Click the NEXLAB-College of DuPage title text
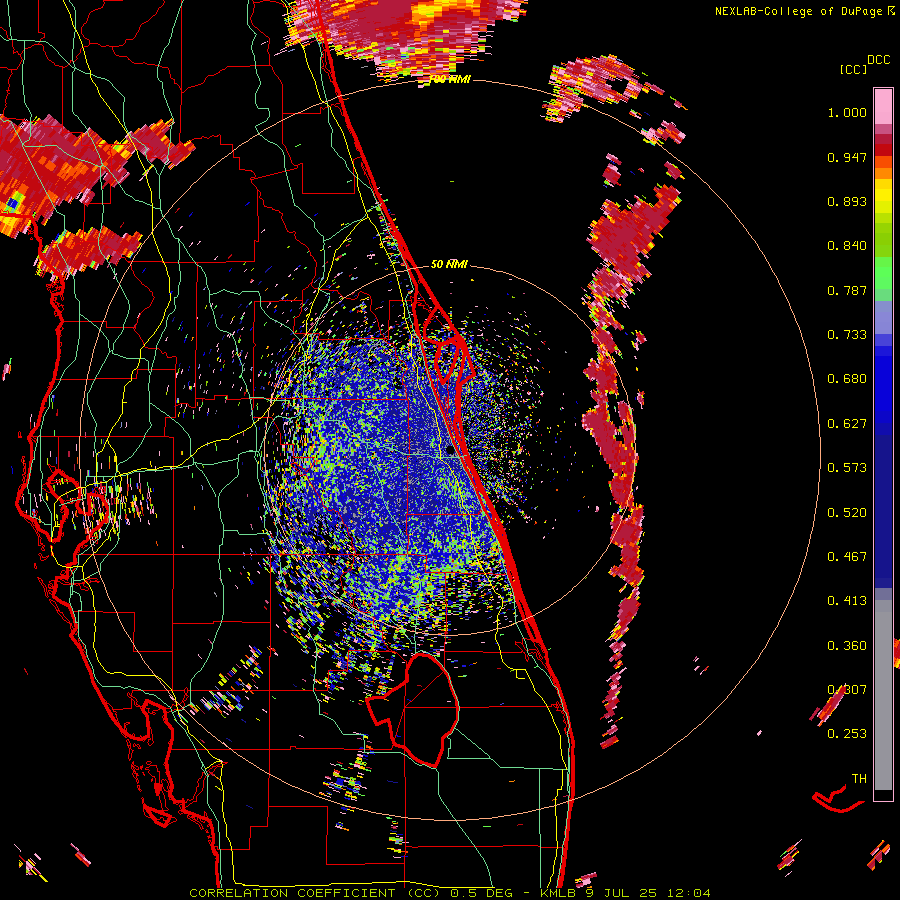Viewport: 900px width, 900px height. click(798, 11)
